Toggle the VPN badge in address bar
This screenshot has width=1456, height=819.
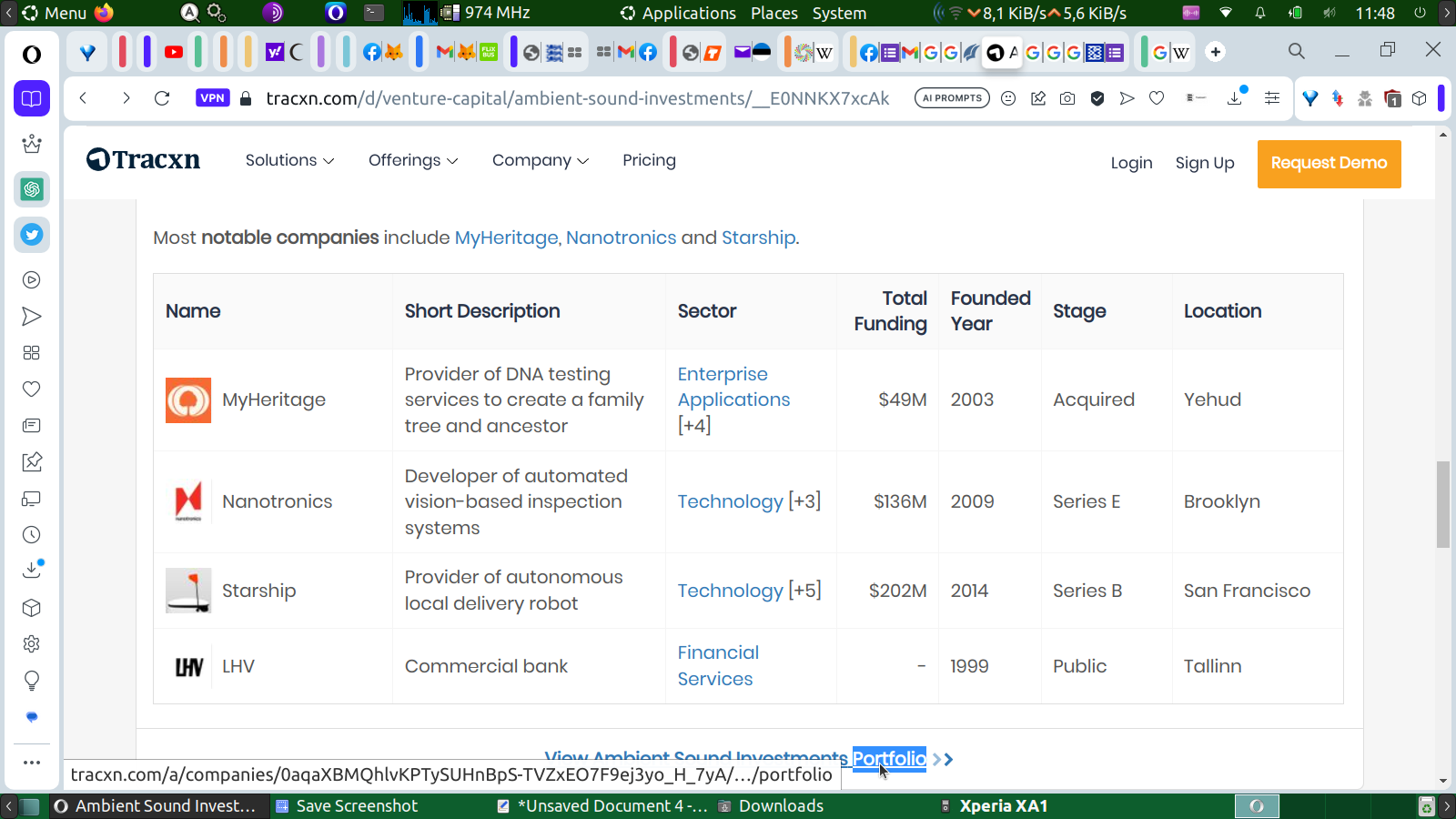tap(212, 98)
